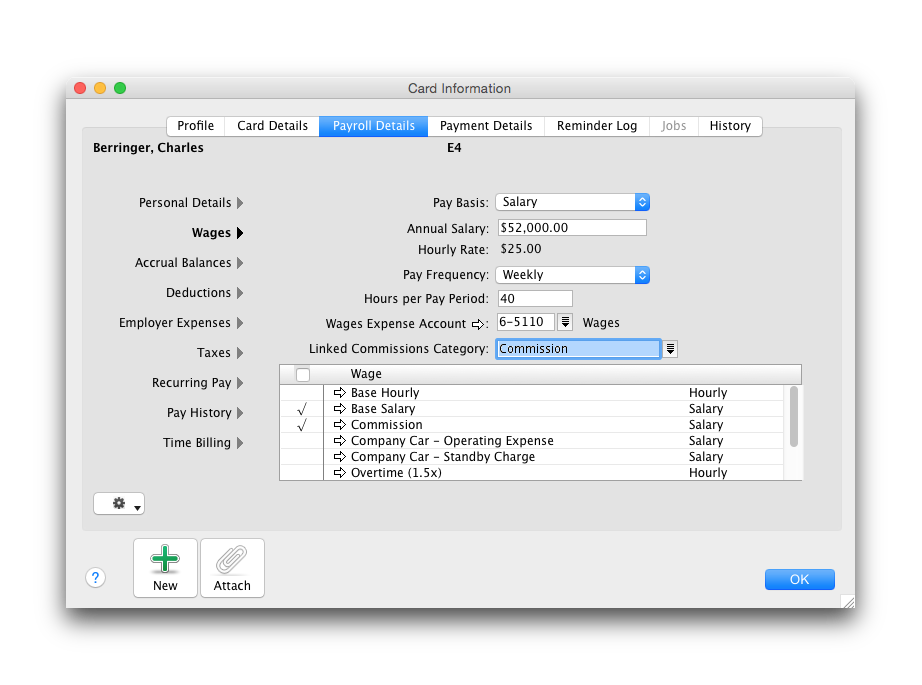Toggle the select-all wage header checkbox
Viewport: 922px width, 685px height.
pyautogui.click(x=303, y=374)
